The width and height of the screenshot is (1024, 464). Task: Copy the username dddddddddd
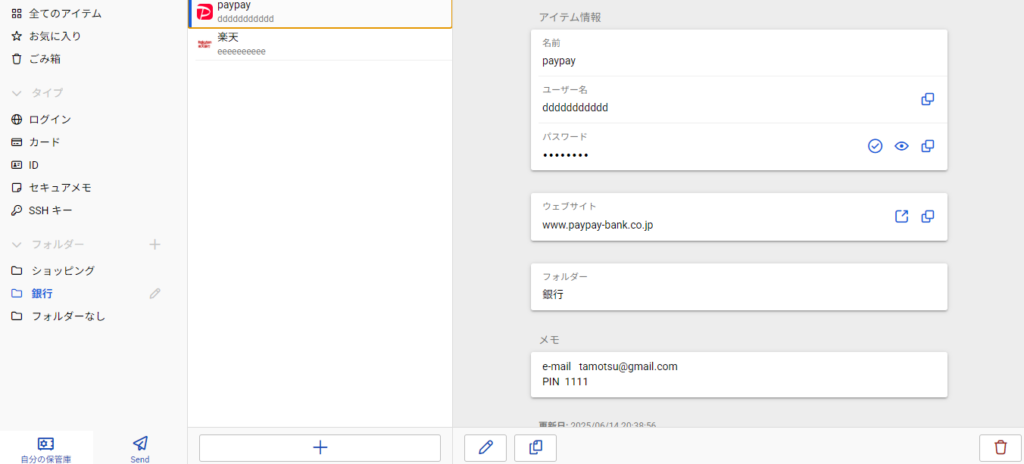[x=927, y=99]
